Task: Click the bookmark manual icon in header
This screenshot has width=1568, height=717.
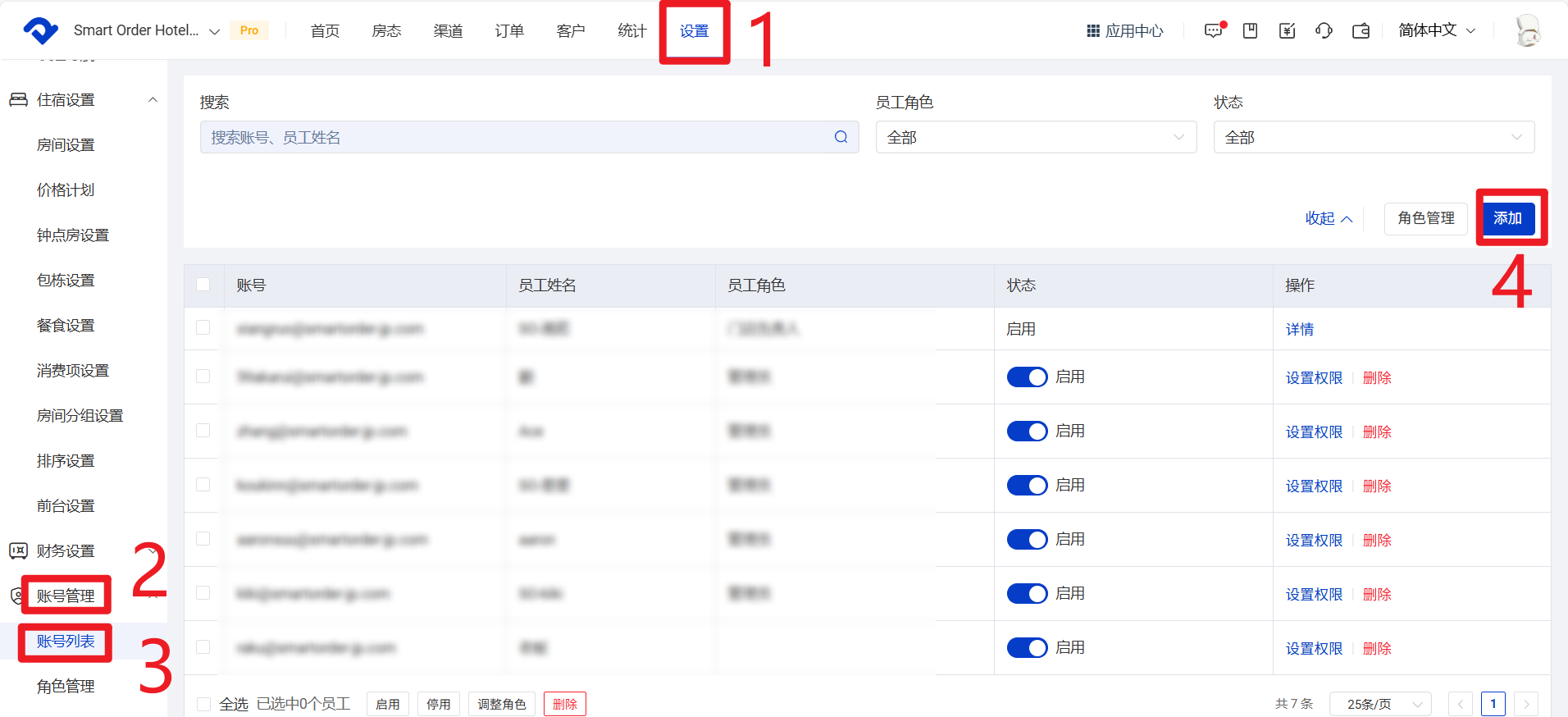Action: [1250, 31]
